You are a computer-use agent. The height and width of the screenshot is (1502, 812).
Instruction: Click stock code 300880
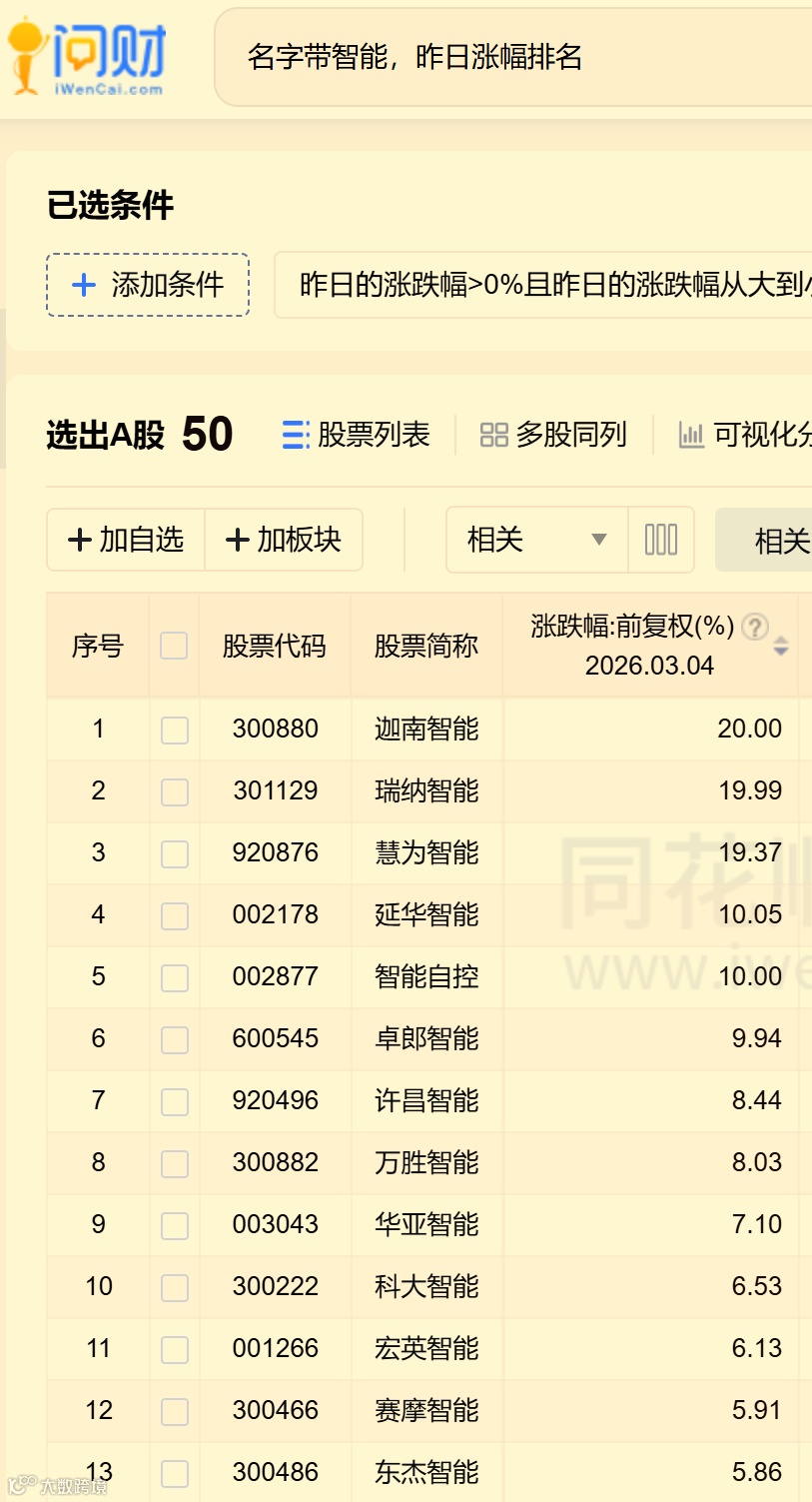click(x=276, y=729)
